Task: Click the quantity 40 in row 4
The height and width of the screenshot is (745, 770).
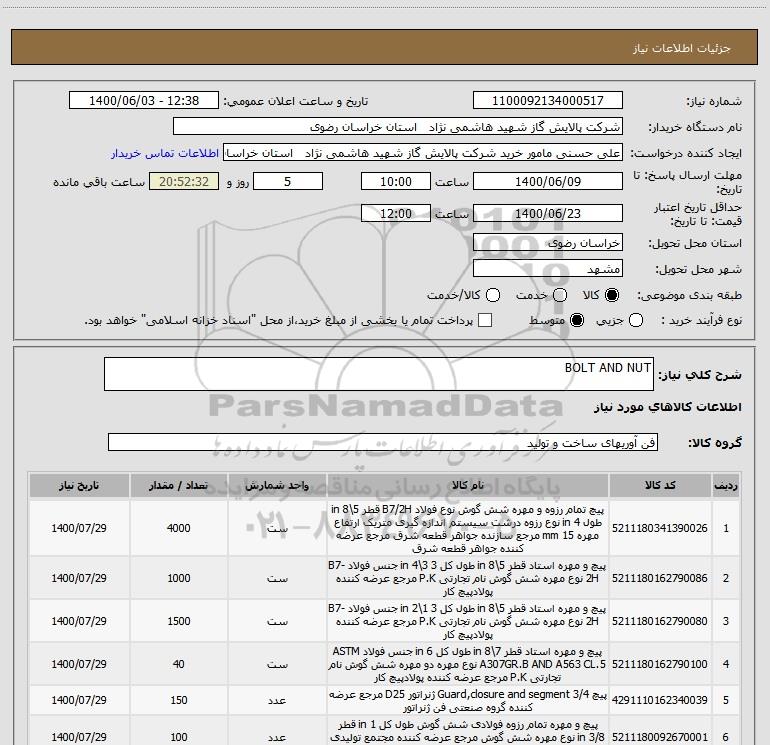Action: pos(178,664)
